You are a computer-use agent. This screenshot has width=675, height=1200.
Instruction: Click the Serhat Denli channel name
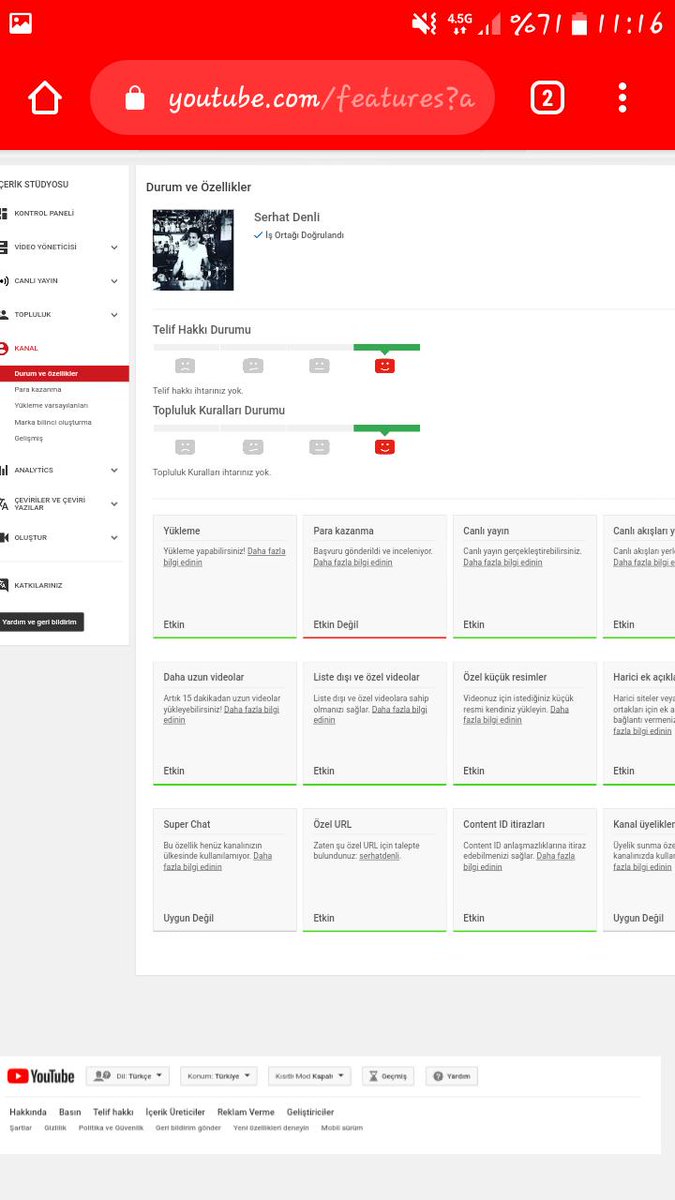tap(287, 217)
